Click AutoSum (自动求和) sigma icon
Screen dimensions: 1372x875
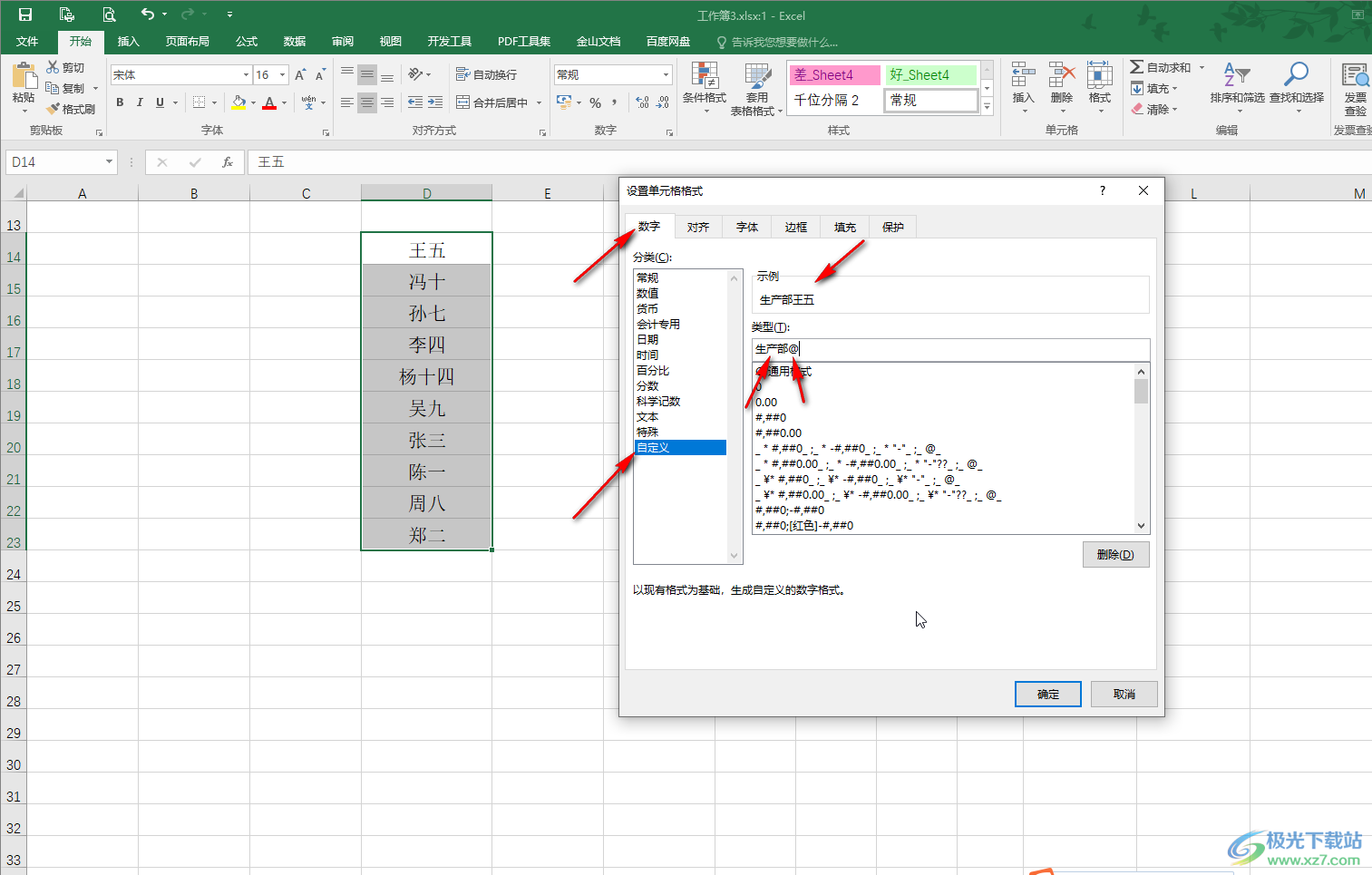1137,67
